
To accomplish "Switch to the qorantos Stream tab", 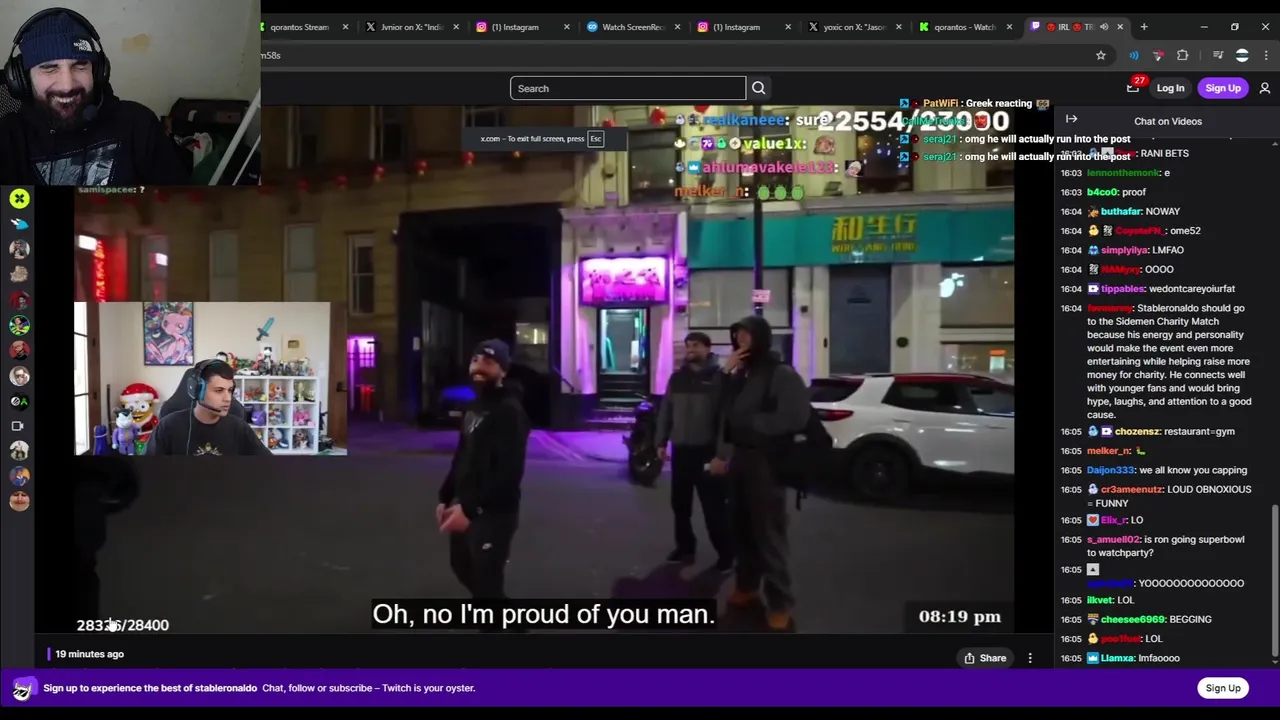I will point(300,27).
